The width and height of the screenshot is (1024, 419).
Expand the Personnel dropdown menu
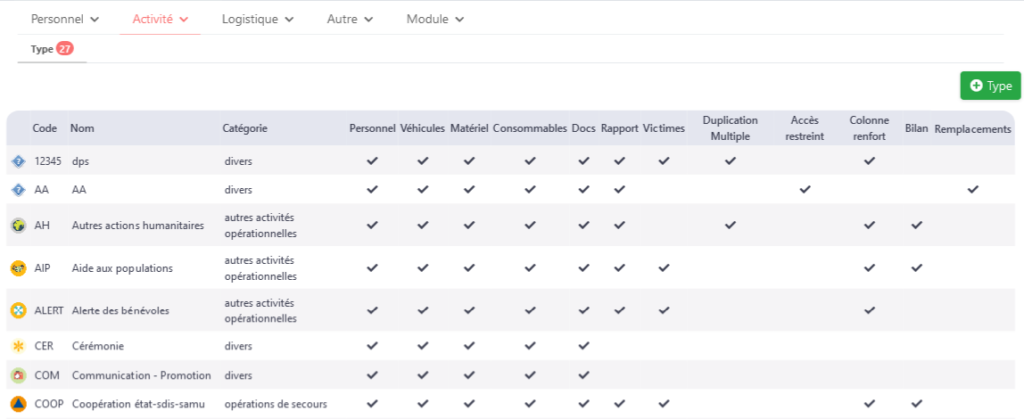point(65,19)
